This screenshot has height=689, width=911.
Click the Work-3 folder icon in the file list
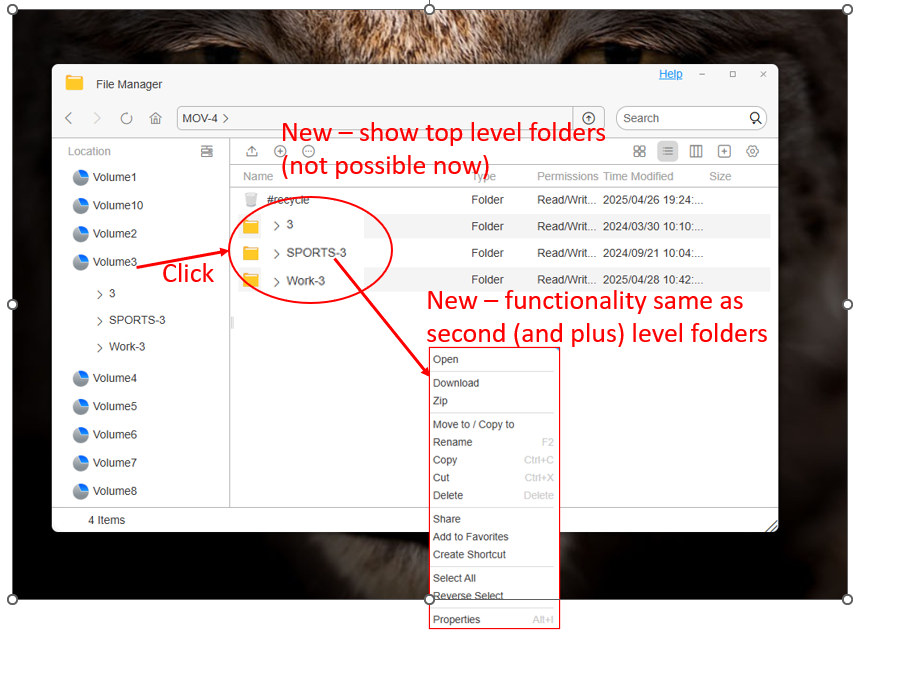[x=251, y=280]
